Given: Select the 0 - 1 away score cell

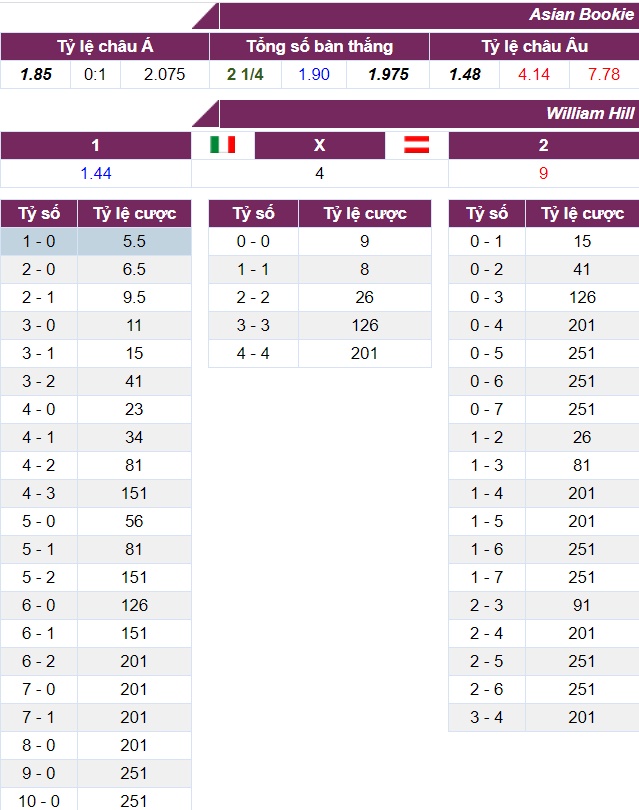Looking at the screenshot, I should click(x=487, y=241).
